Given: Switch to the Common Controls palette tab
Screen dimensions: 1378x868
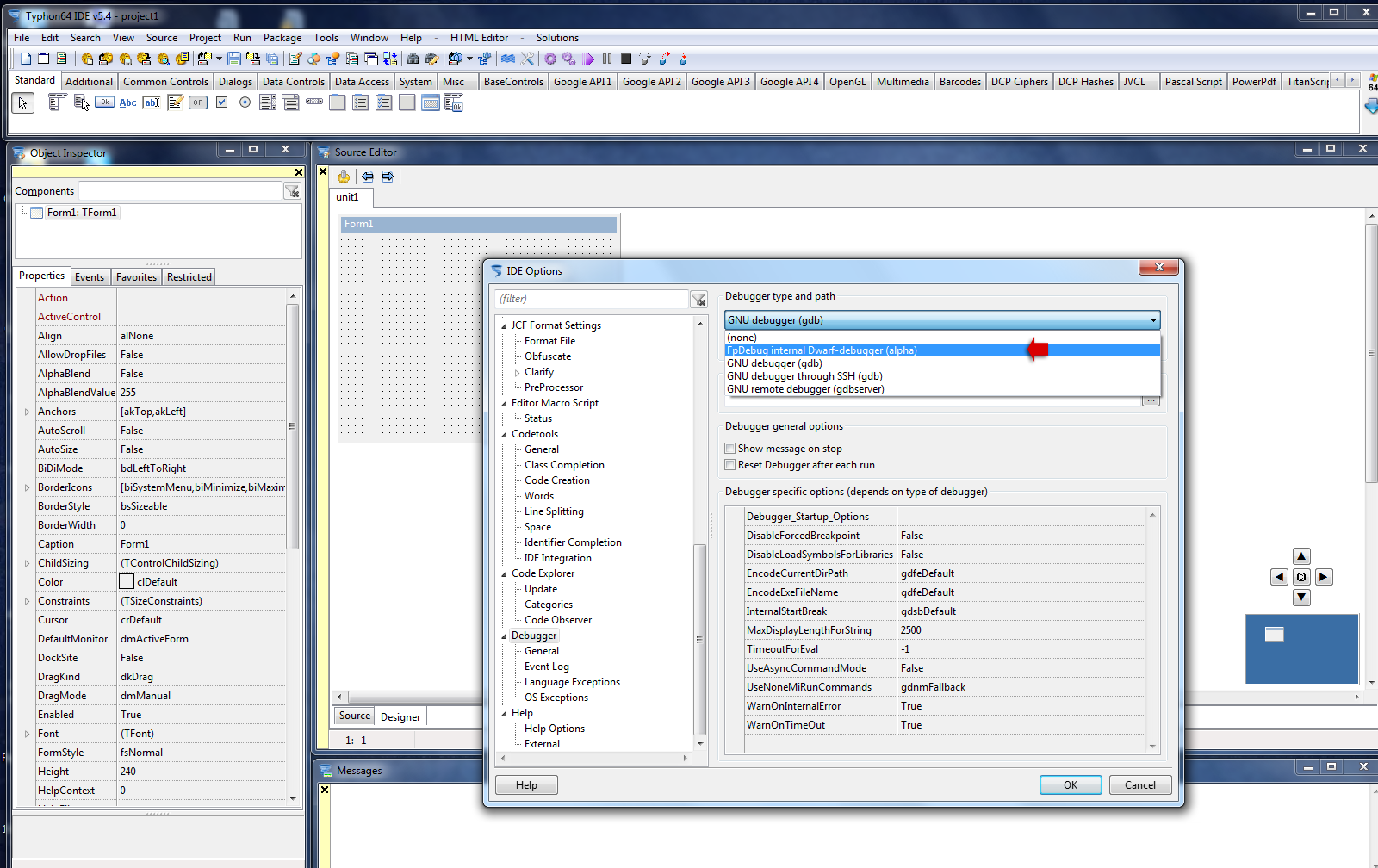Looking at the screenshot, I should tap(165, 82).
